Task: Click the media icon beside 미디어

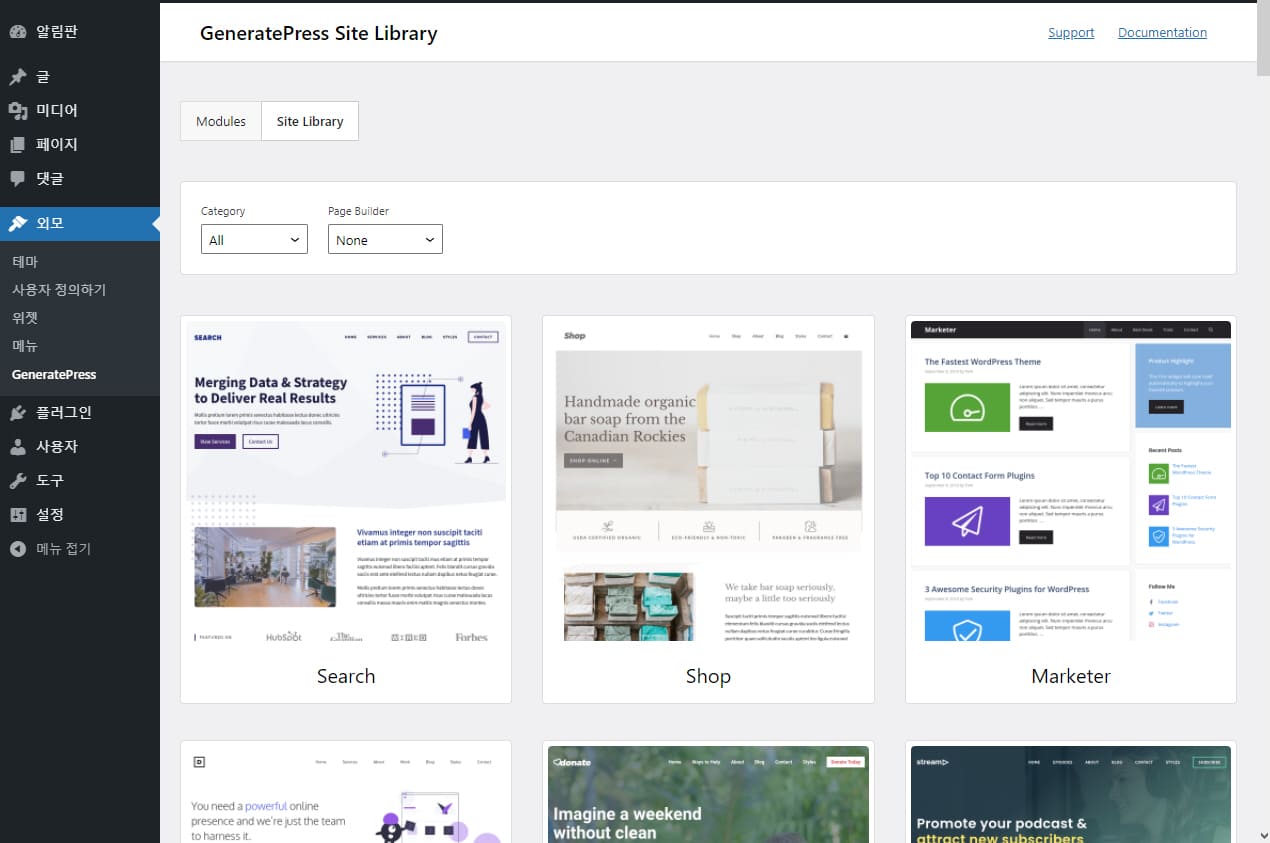Action: point(18,111)
